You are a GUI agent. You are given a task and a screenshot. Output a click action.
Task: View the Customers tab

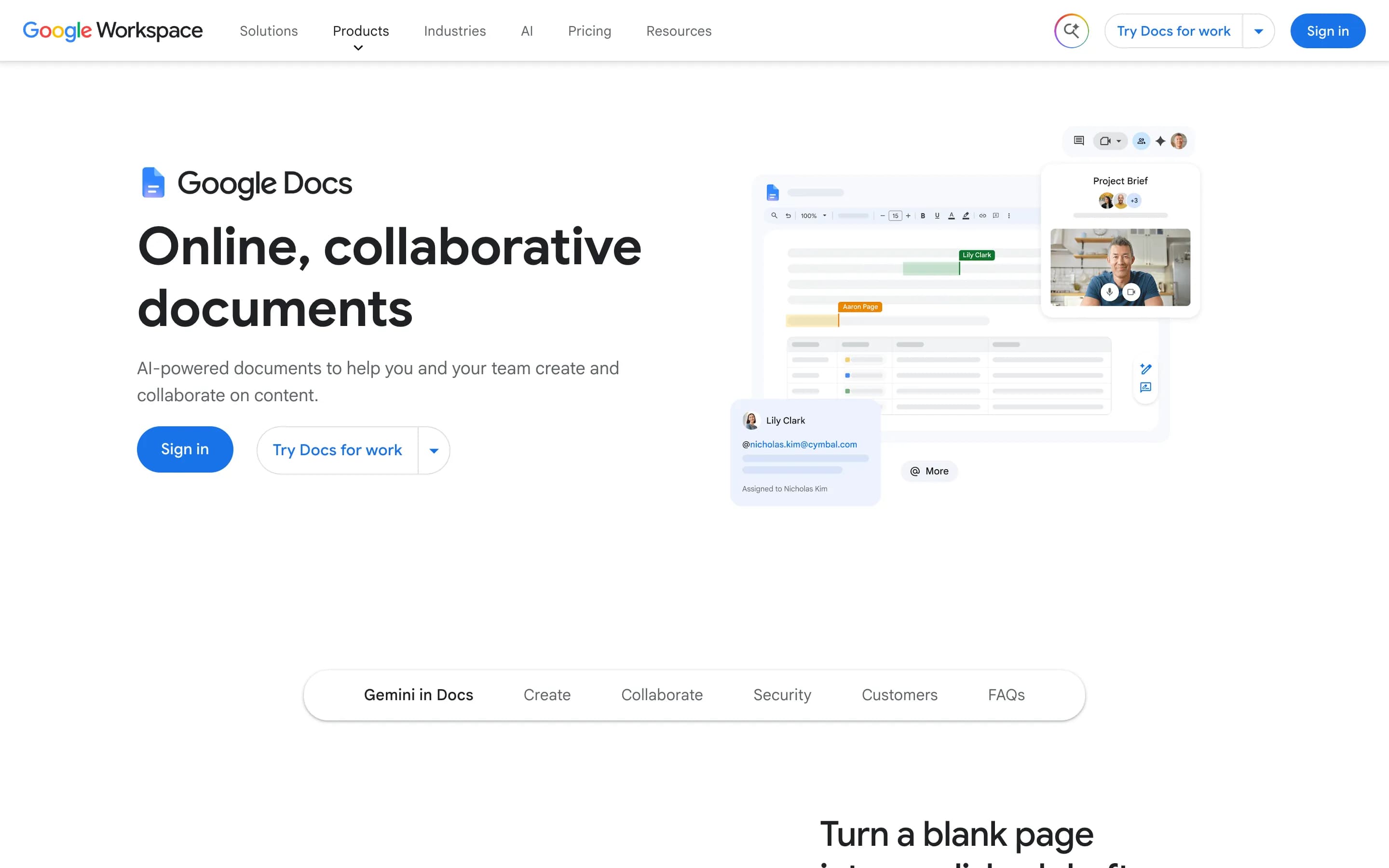pyautogui.click(x=899, y=694)
